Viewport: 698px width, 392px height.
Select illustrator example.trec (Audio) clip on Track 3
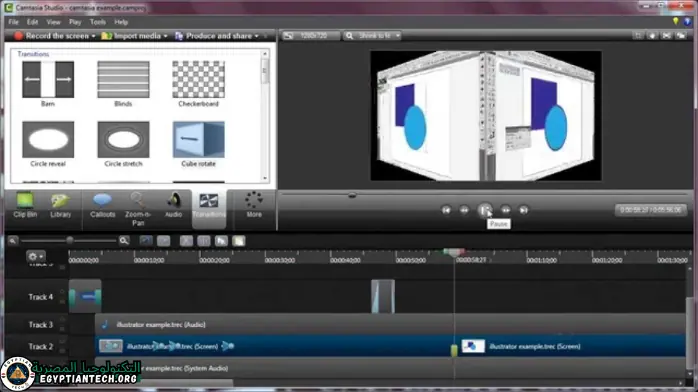click(x=390, y=324)
